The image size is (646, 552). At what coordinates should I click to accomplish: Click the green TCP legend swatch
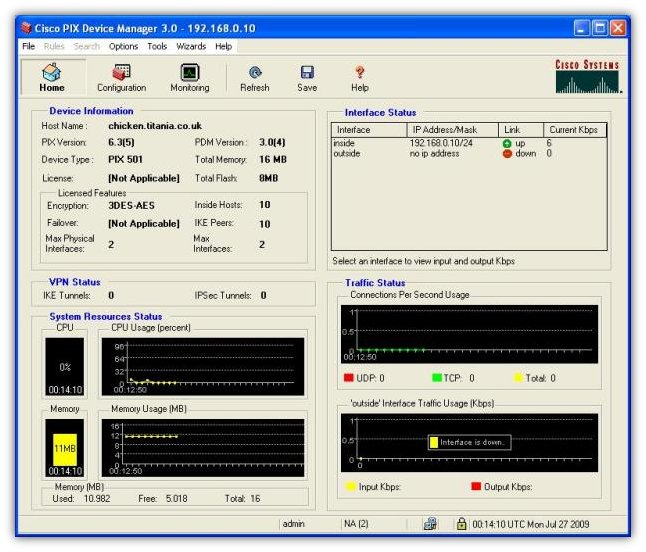click(x=437, y=378)
